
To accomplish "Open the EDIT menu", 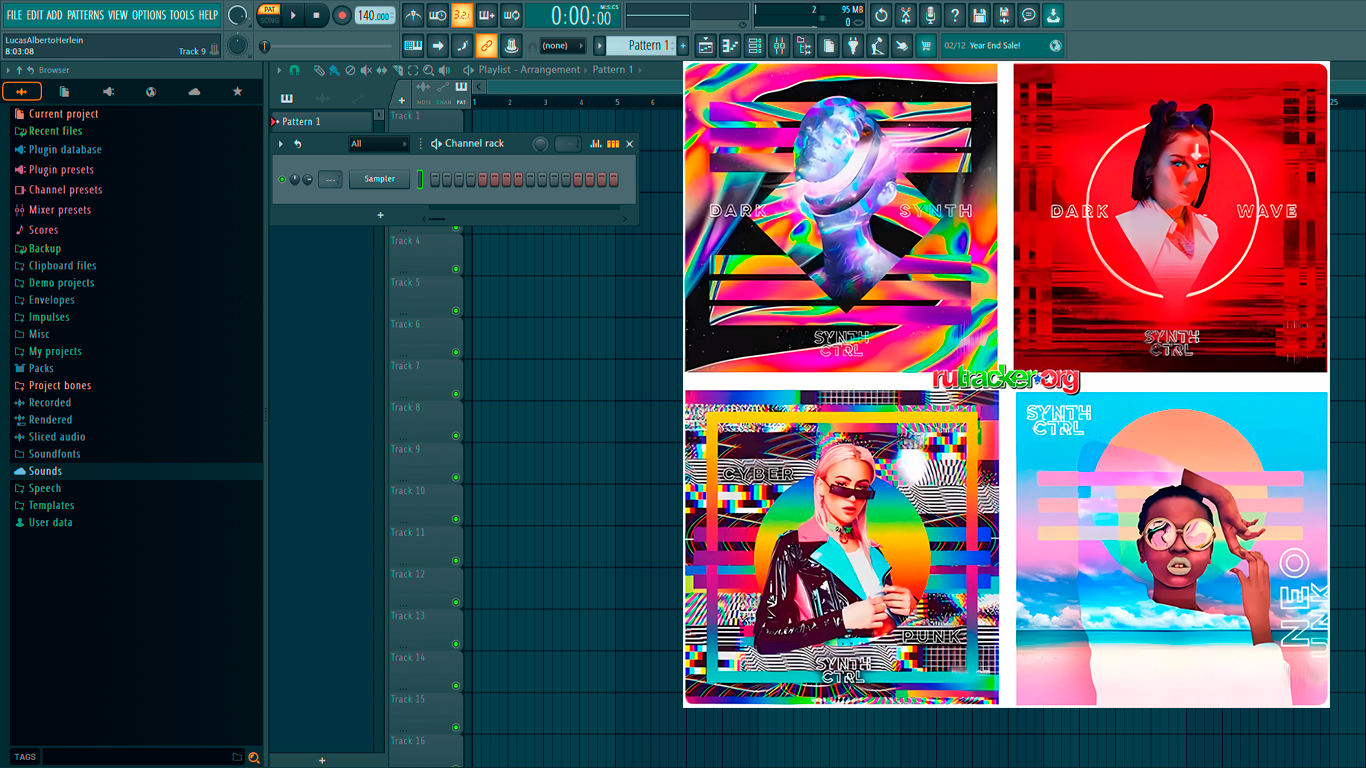I will pos(35,15).
